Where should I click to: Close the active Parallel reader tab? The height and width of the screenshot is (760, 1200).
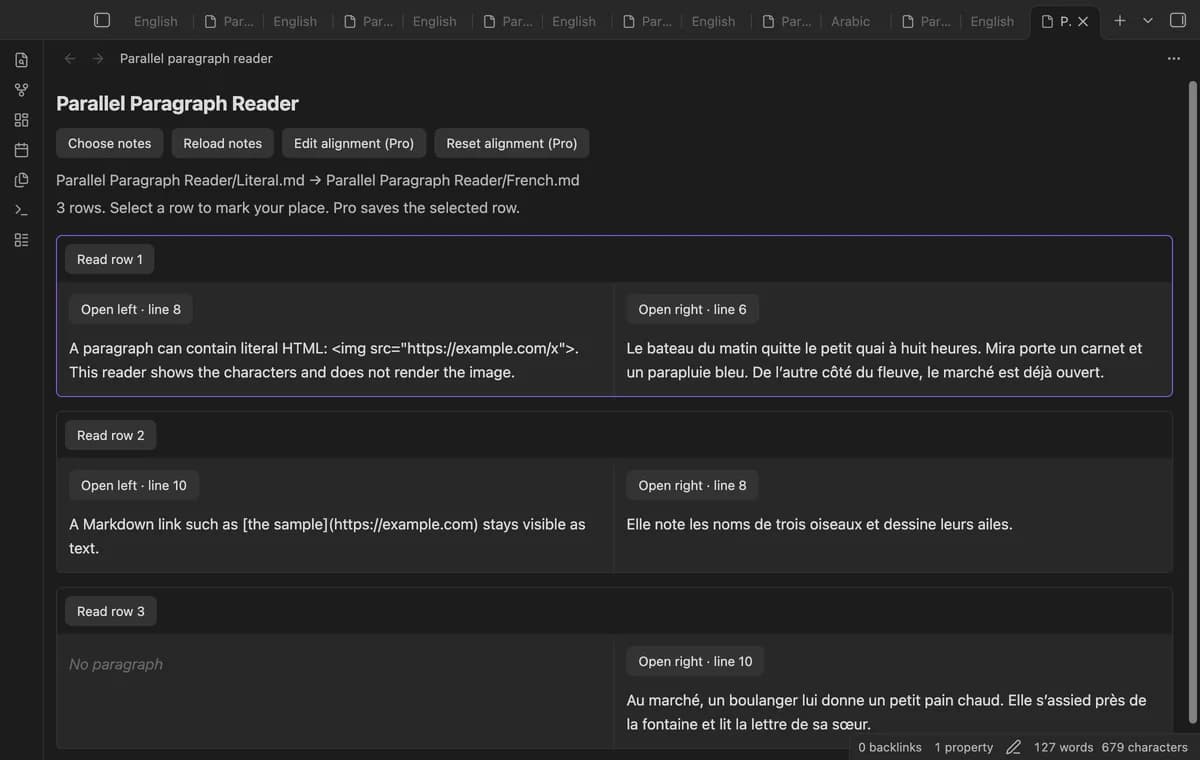(x=1082, y=21)
